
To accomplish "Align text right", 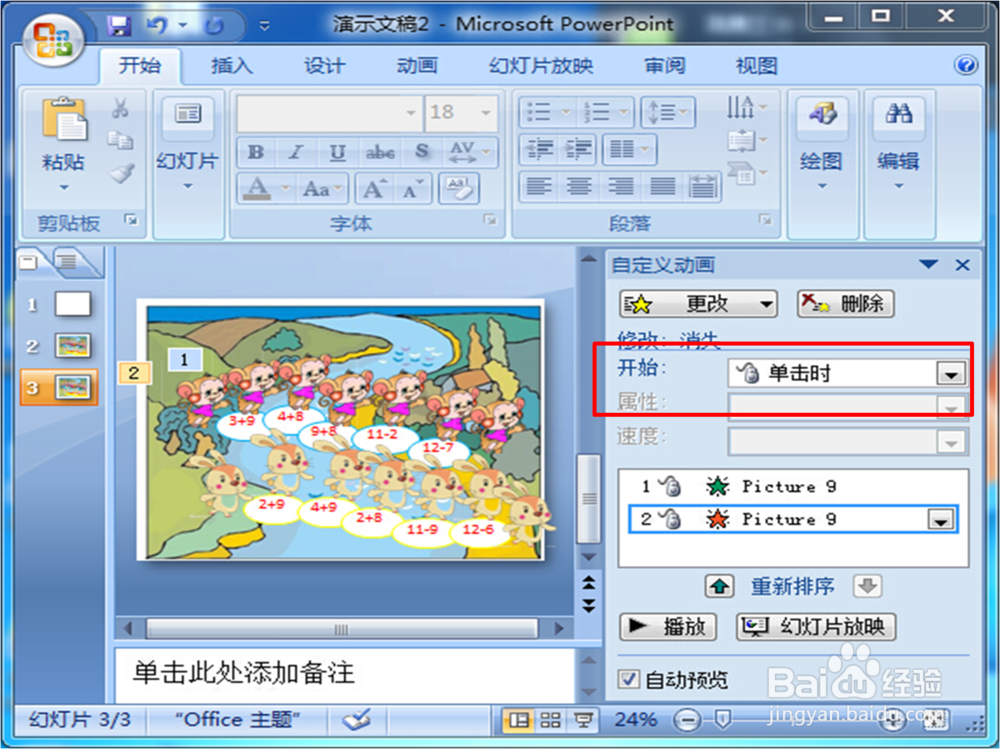I will click(x=620, y=187).
